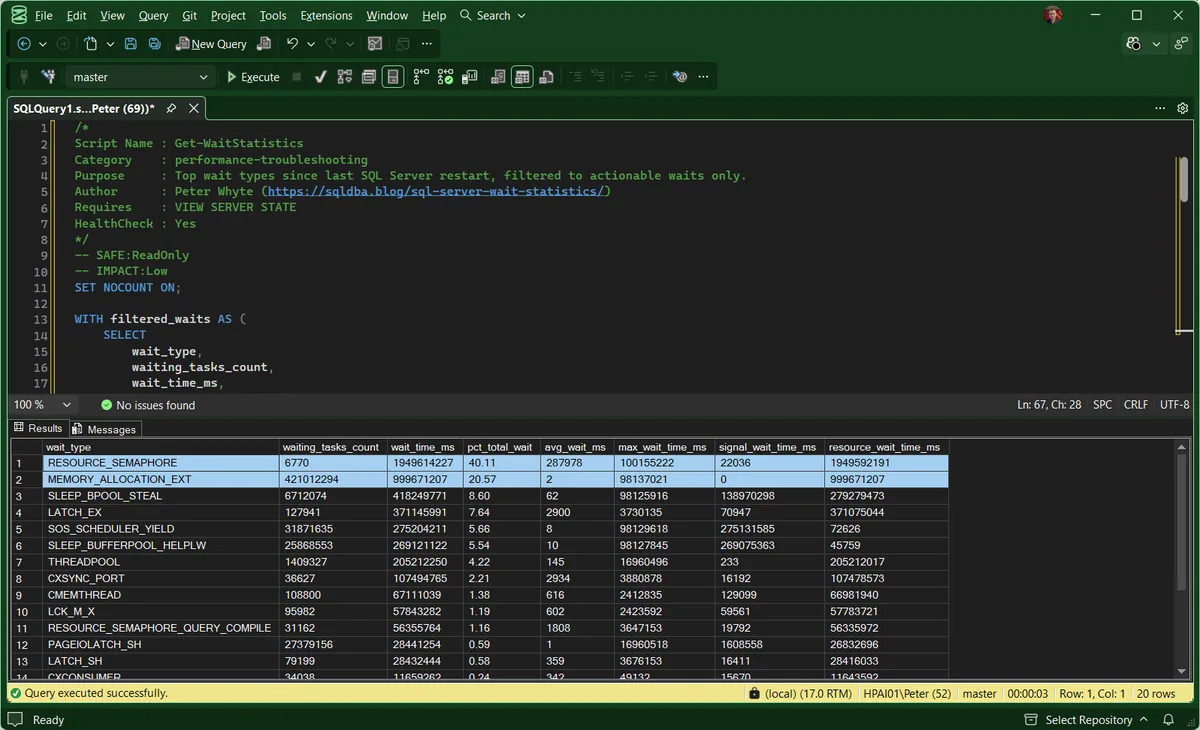The image size is (1200, 730).
Task: Click the Save All icon
Action: pyautogui.click(x=154, y=44)
